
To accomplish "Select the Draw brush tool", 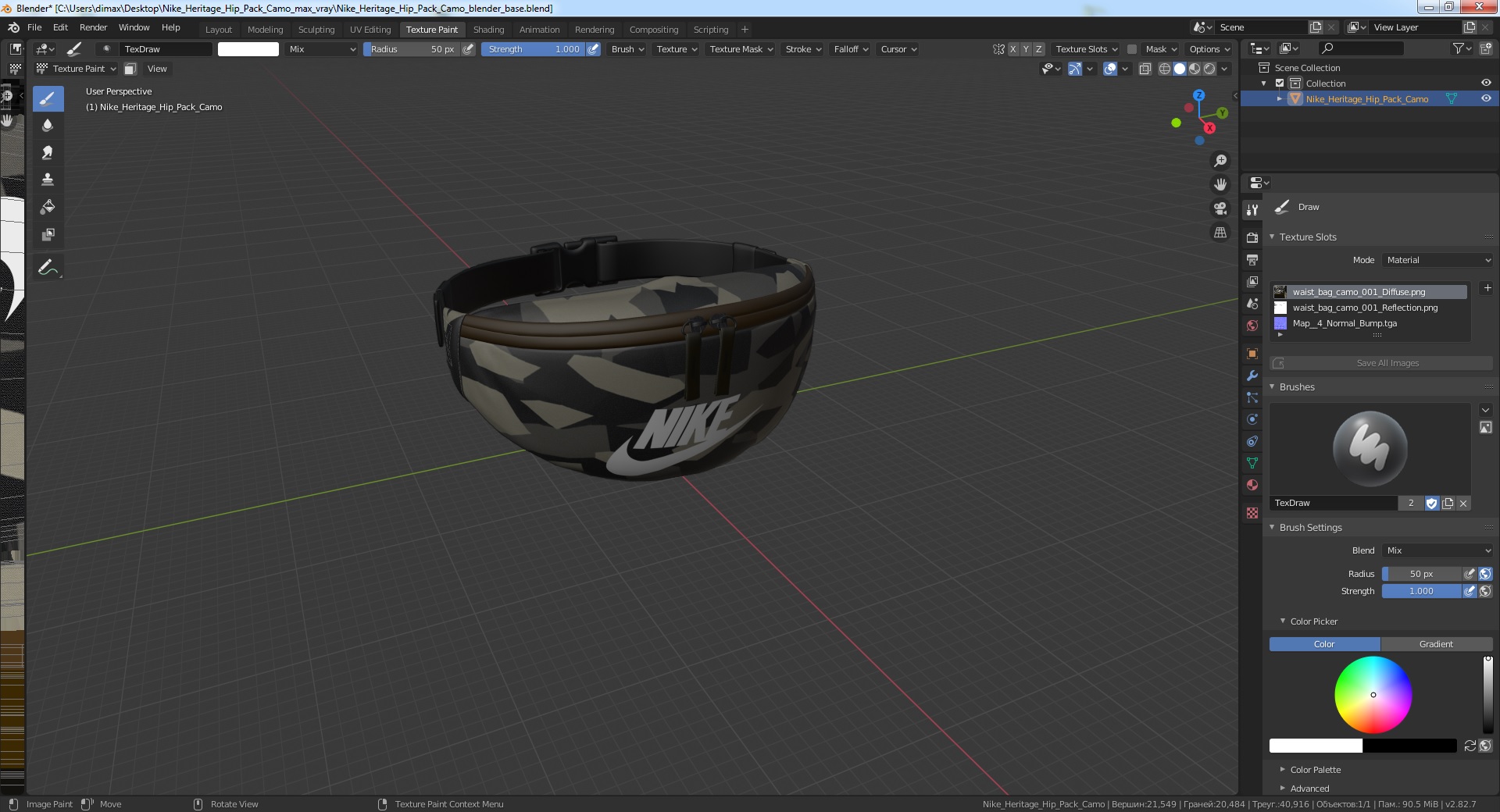I will click(48, 98).
